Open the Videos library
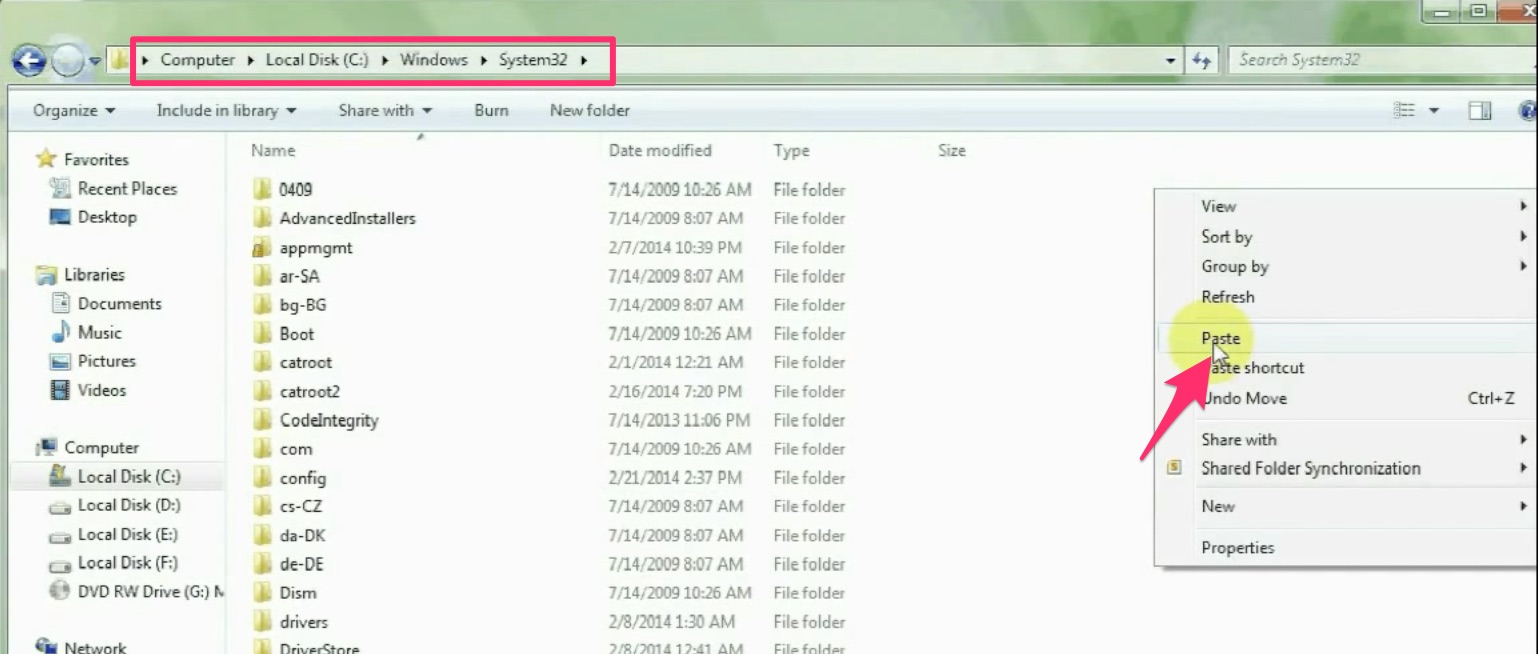Screen dimensions: 1538x654 (x=102, y=390)
